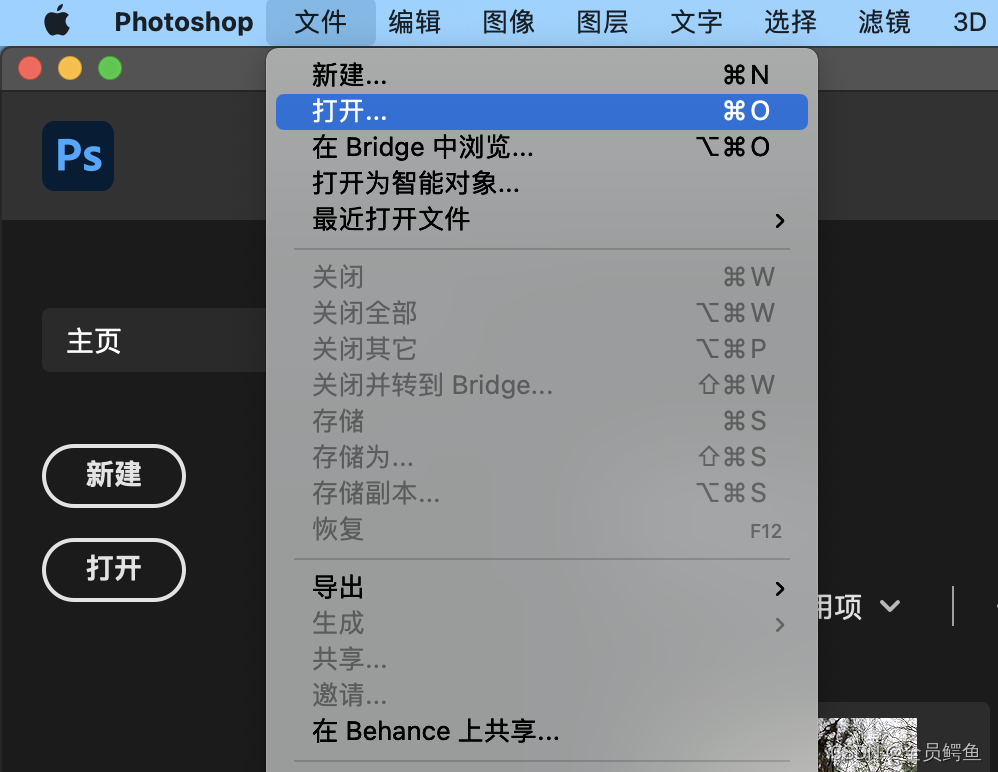The height and width of the screenshot is (772, 998).
Task: Open the 文字 menu
Action: tap(696, 22)
